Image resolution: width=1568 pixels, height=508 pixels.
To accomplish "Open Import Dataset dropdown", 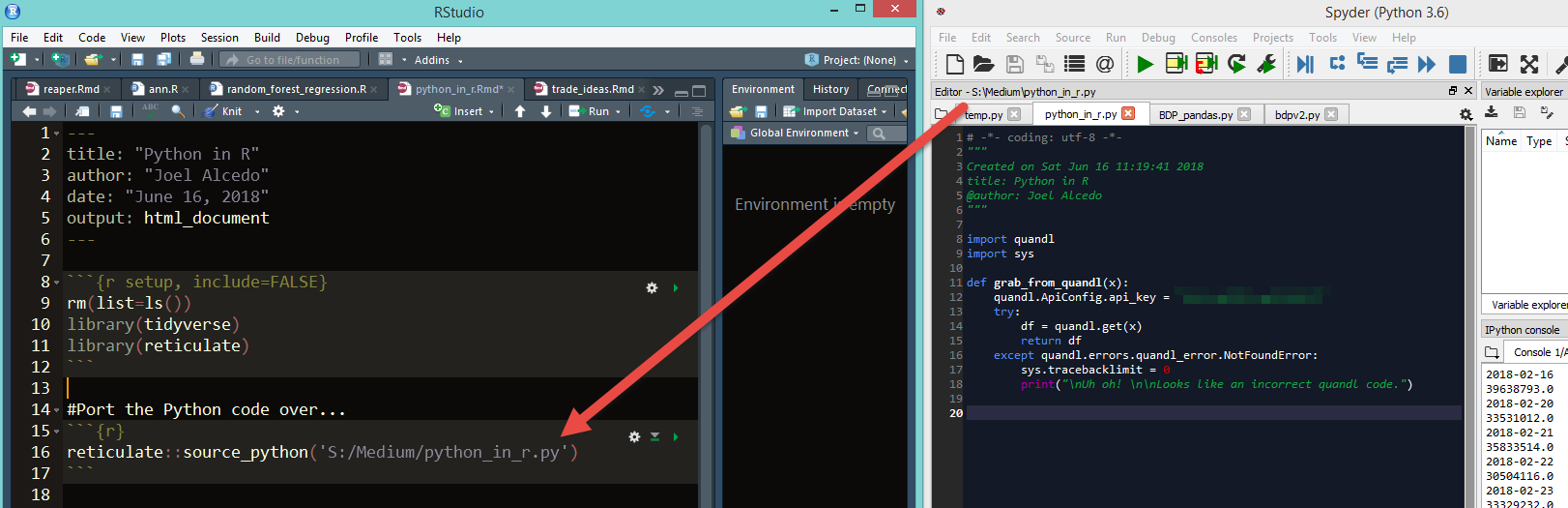I will pos(835,111).
